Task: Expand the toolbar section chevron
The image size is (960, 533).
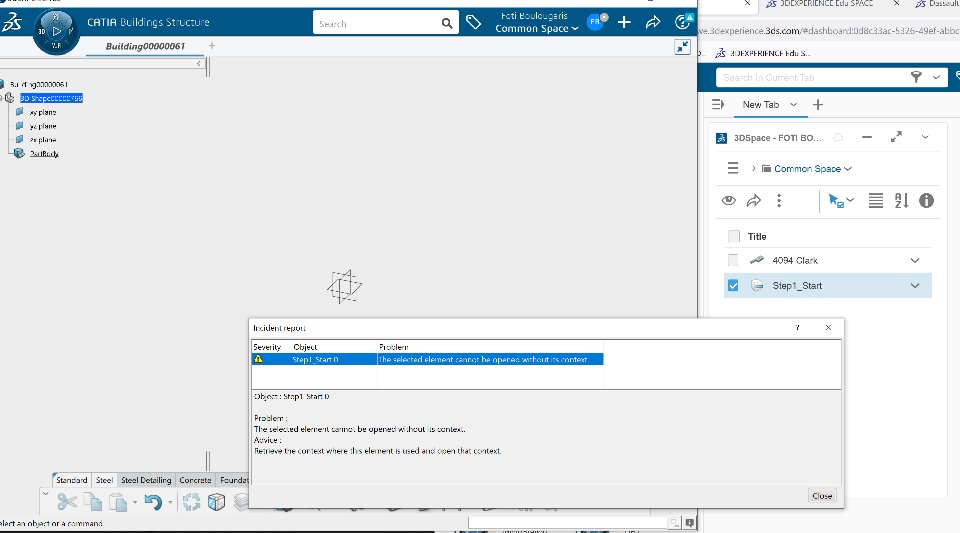Action: click(x=45, y=493)
